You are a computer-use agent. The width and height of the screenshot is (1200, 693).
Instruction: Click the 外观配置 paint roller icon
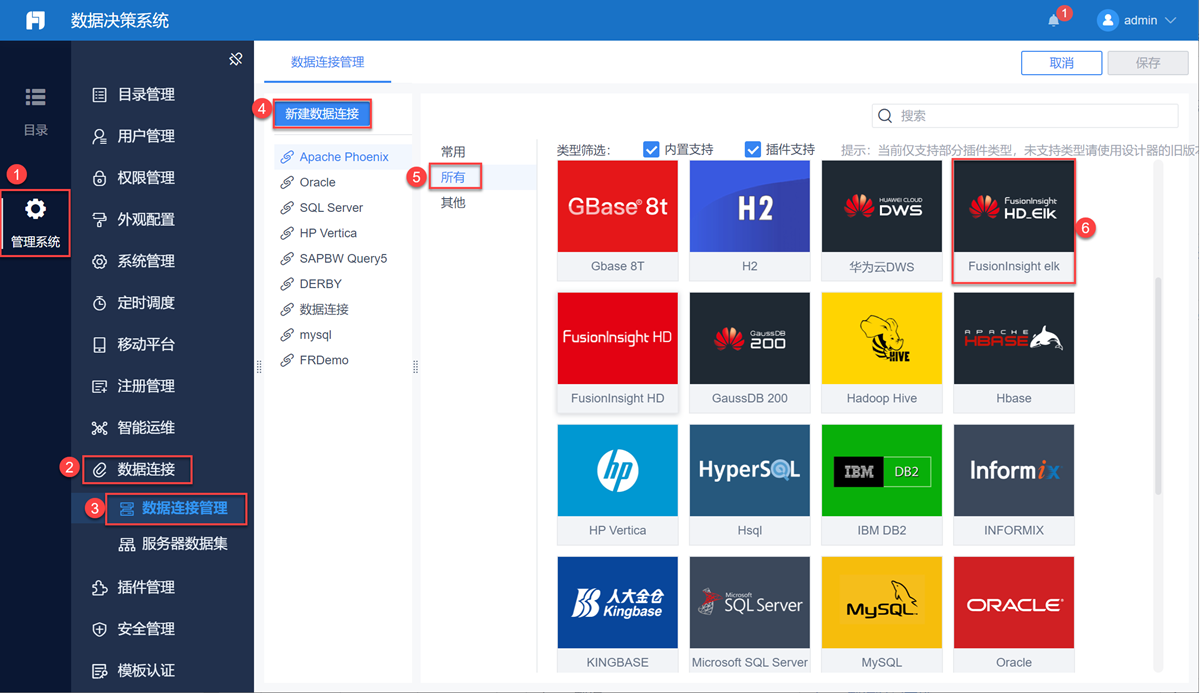click(x=99, y=220)
